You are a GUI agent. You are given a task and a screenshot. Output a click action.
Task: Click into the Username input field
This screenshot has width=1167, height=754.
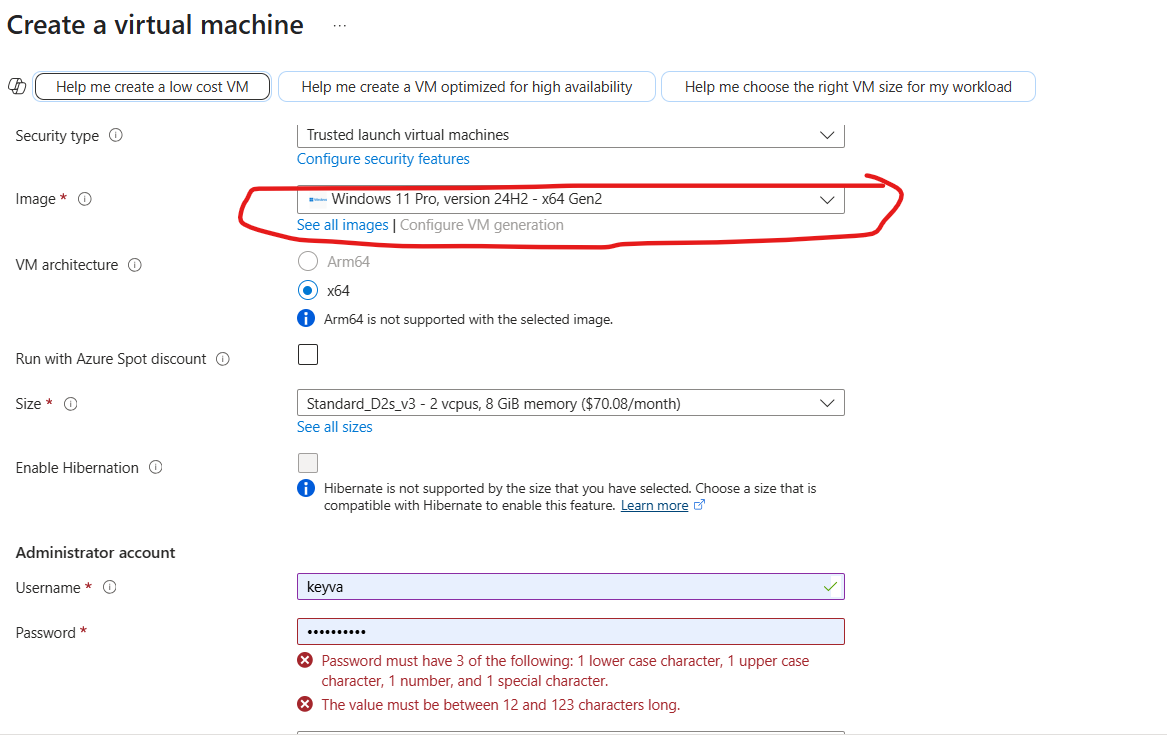(571, 587)
